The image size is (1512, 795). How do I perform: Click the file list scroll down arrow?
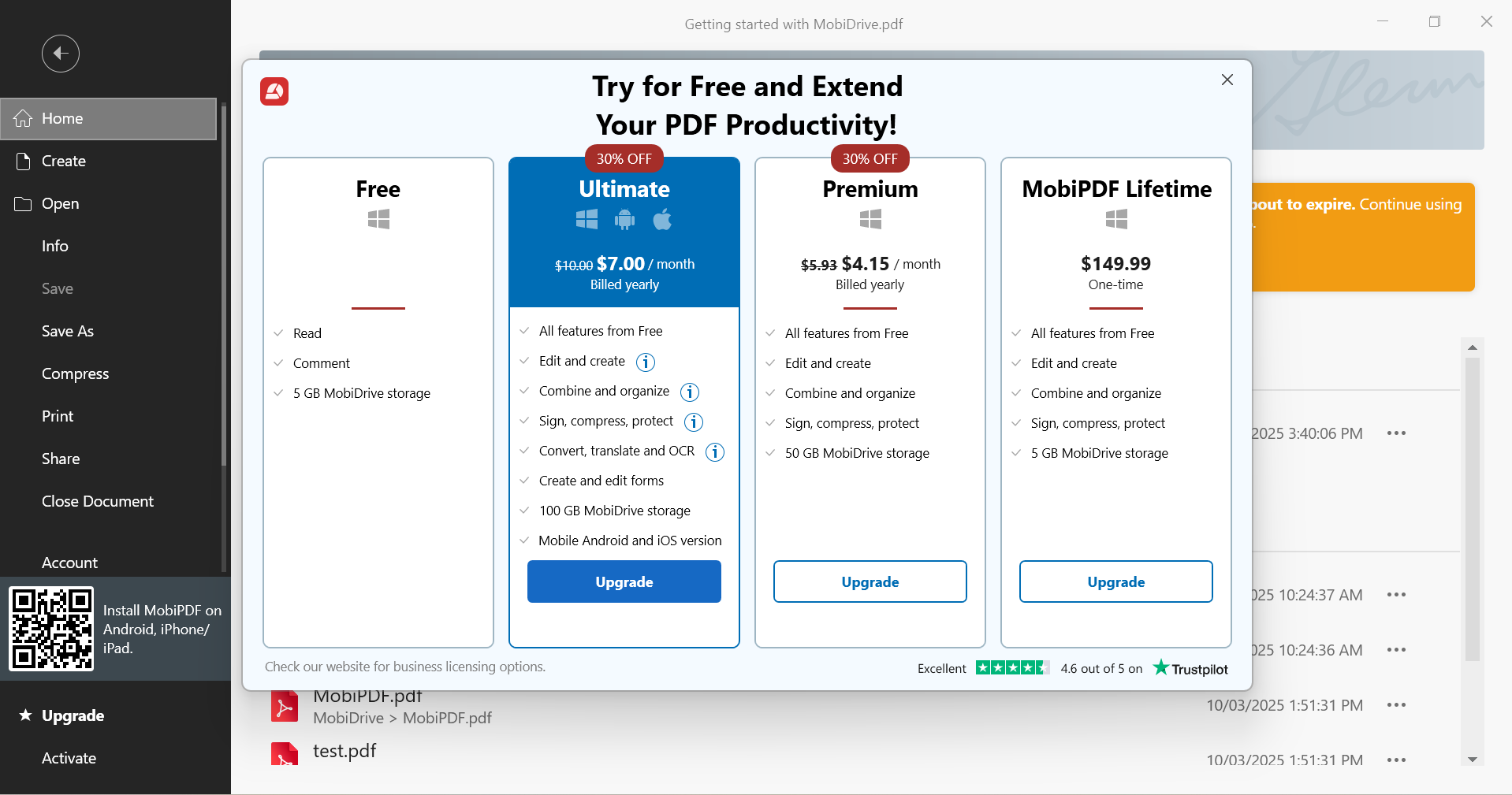[x=1473, y=760]
